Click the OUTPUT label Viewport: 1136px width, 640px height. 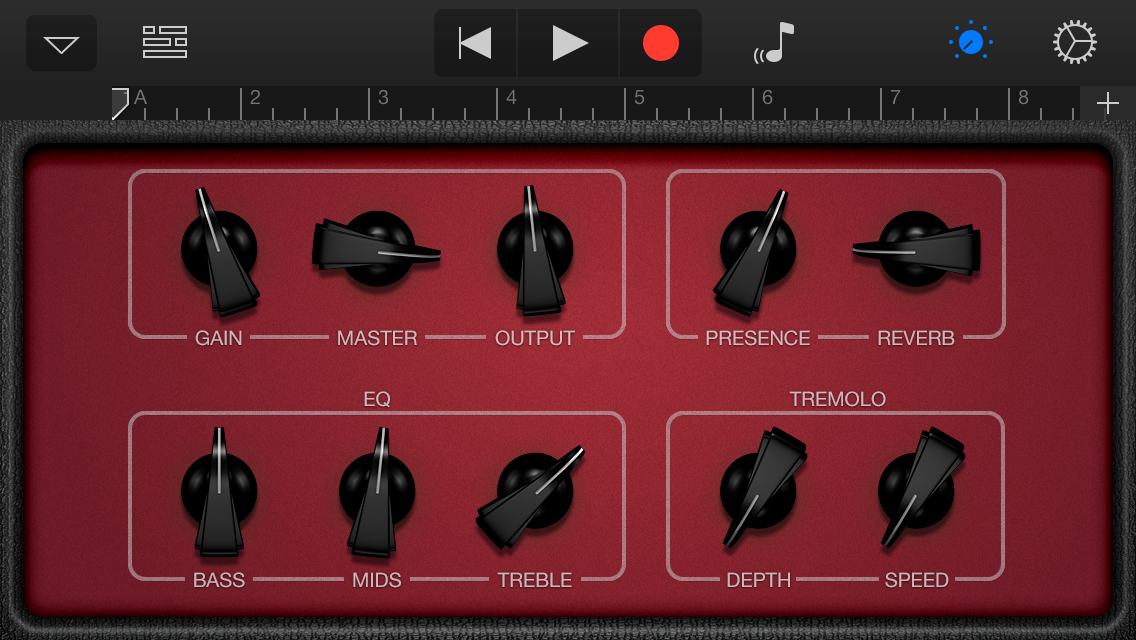(x=535, y=338)
